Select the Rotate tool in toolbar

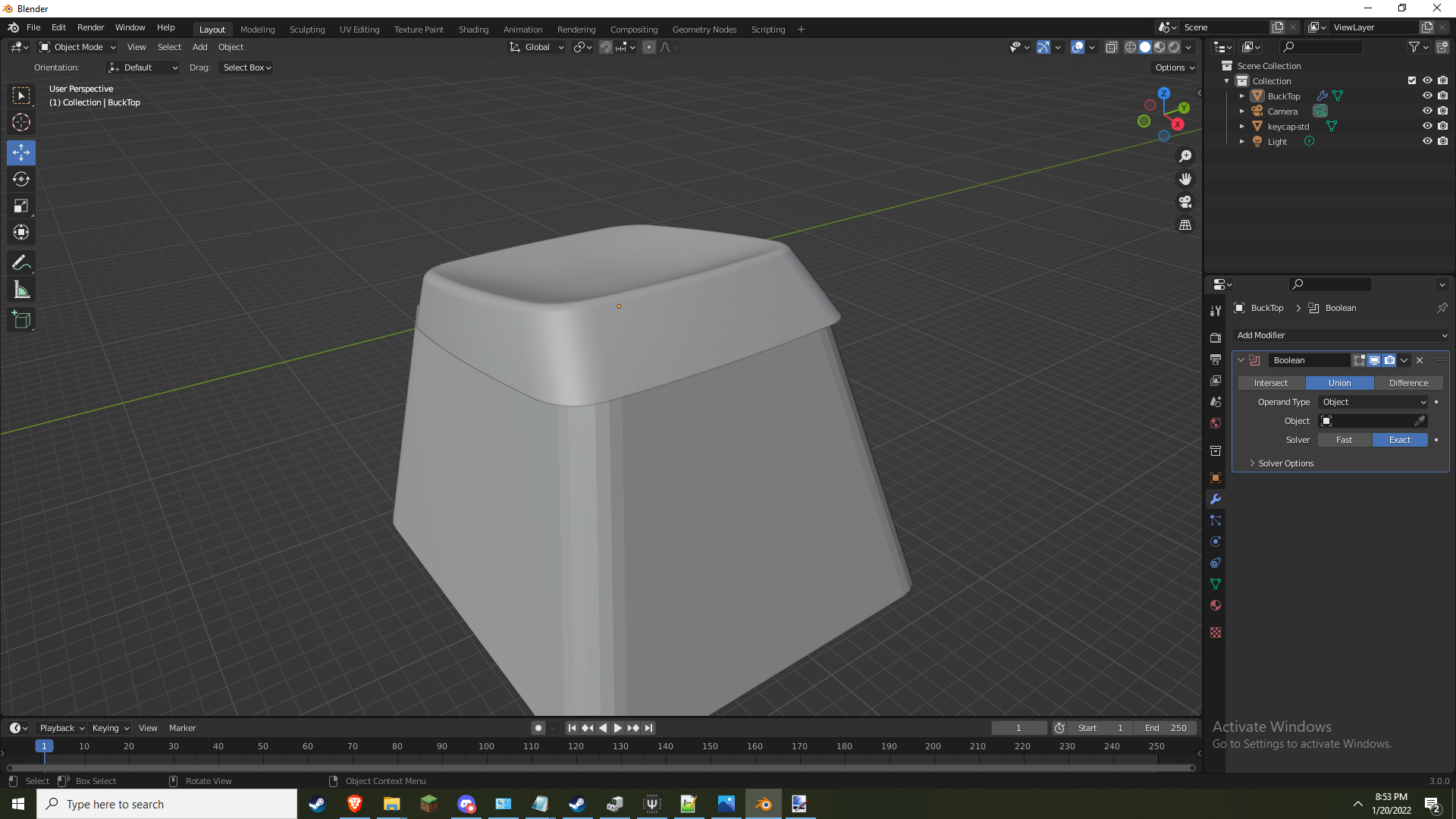coord(21,179)
